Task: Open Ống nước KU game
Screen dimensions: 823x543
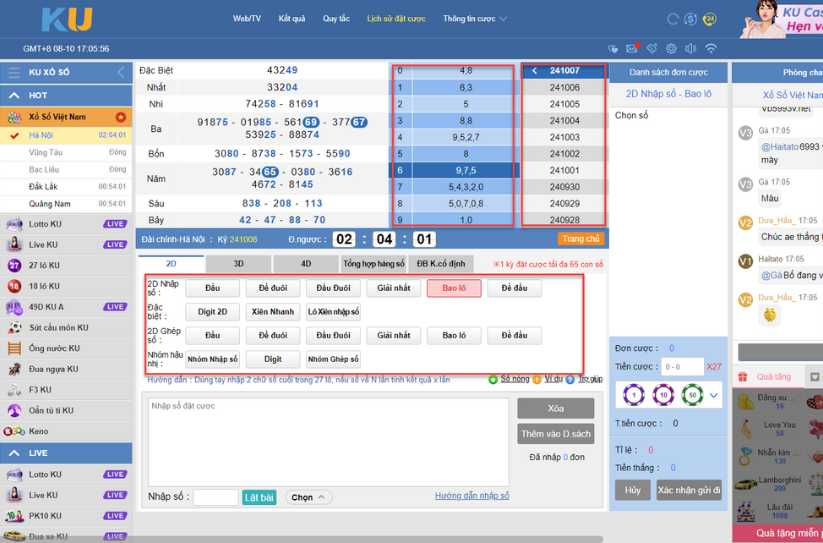Action: [x=66, y=348]
